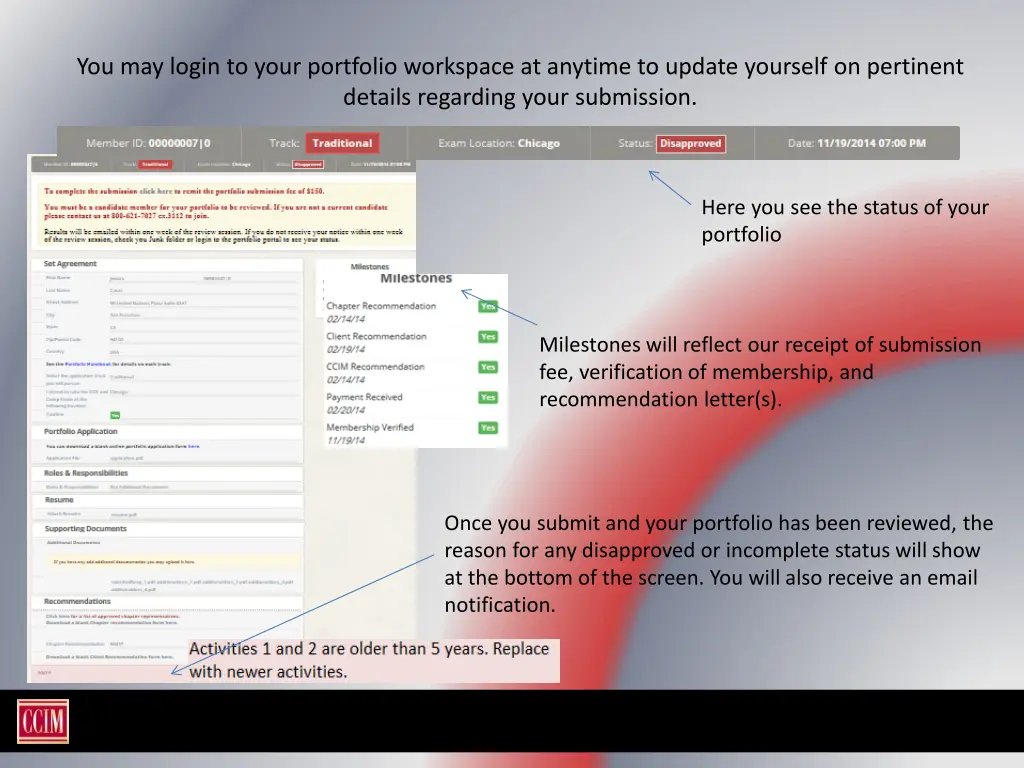
Task: Click Yes badge next to Client Recommendation
Action: pos(488,337)
